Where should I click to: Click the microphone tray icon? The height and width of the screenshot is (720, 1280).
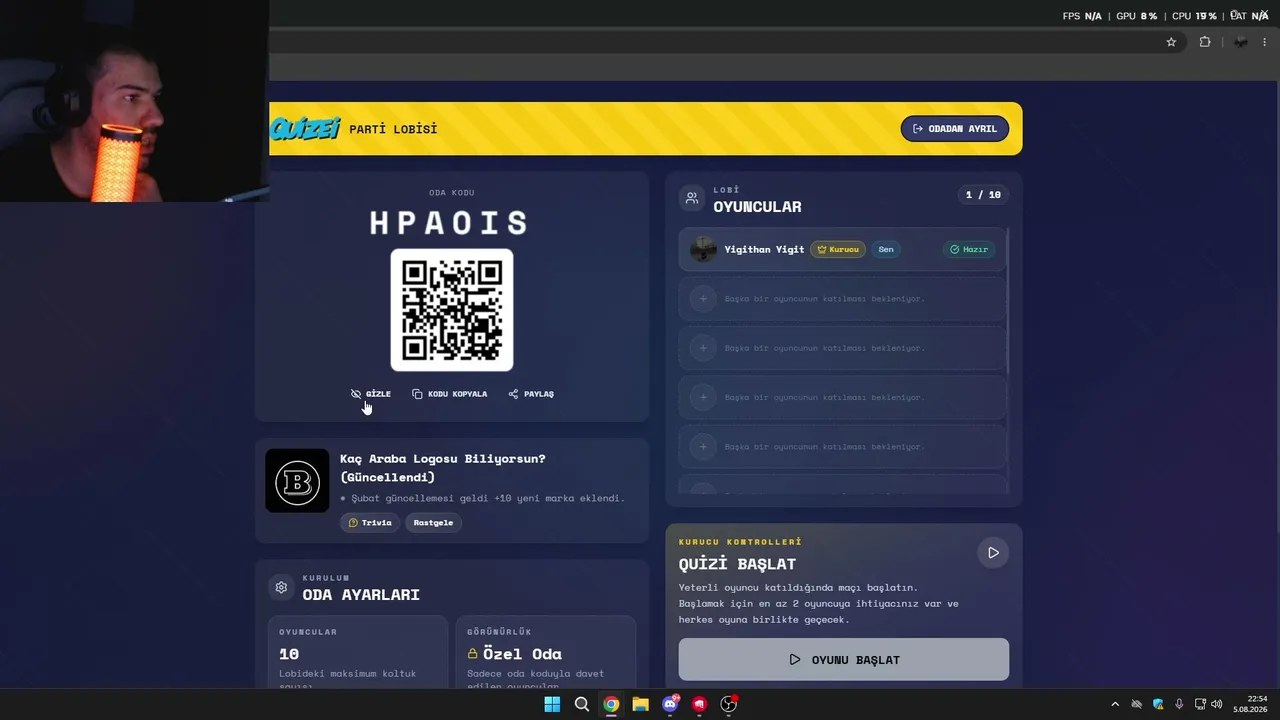1179,704
